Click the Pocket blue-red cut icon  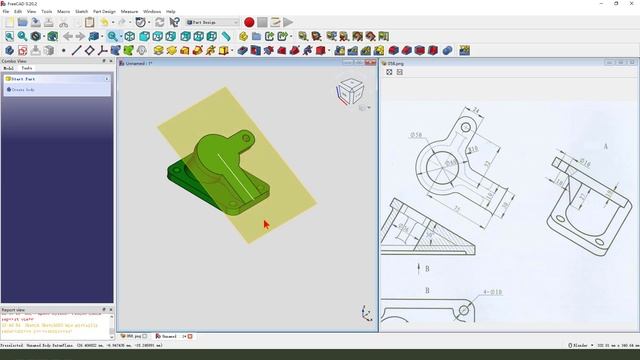[x=242, y=51]
